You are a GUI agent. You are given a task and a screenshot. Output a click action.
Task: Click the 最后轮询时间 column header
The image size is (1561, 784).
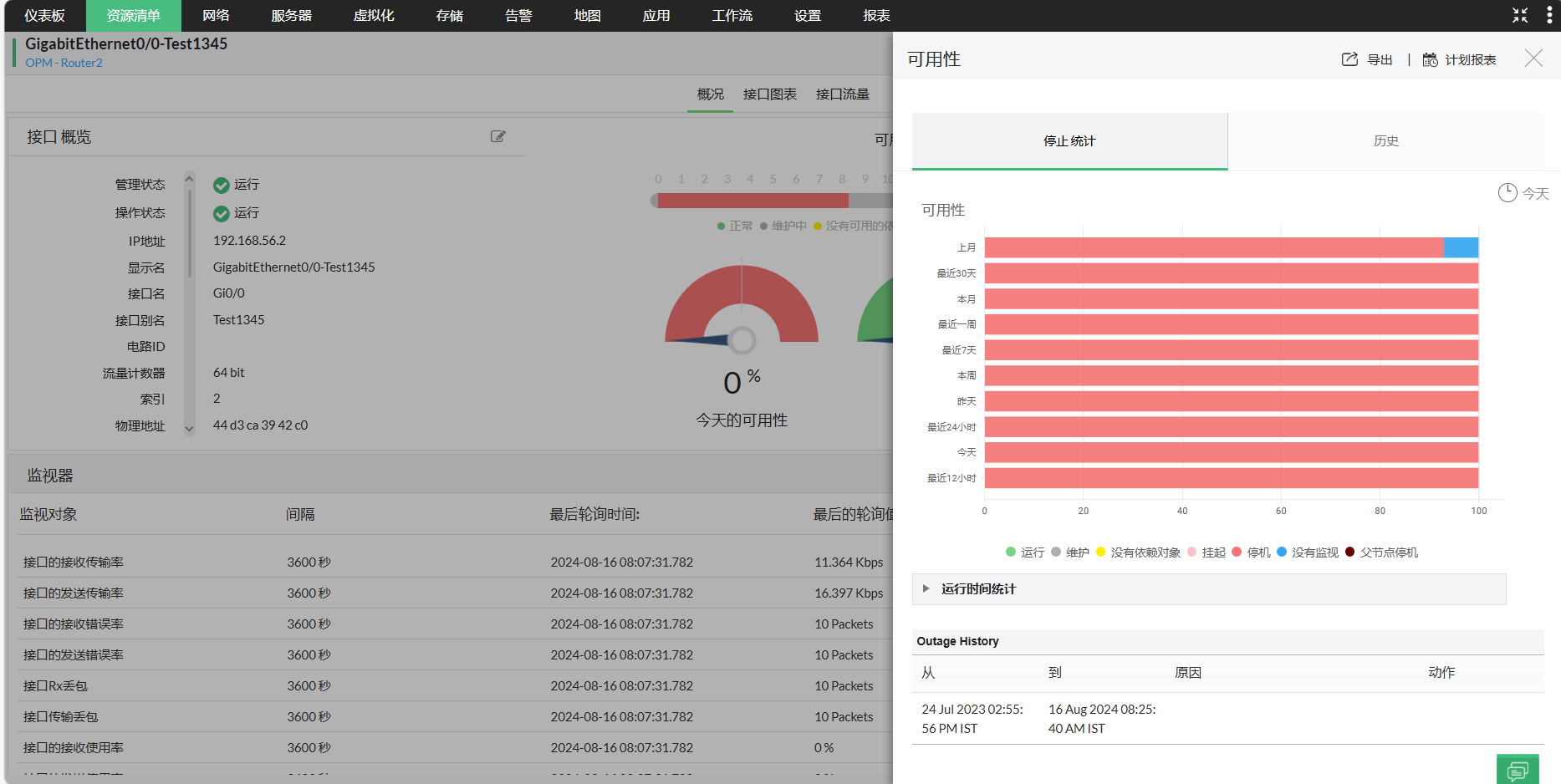pos(594,514)
